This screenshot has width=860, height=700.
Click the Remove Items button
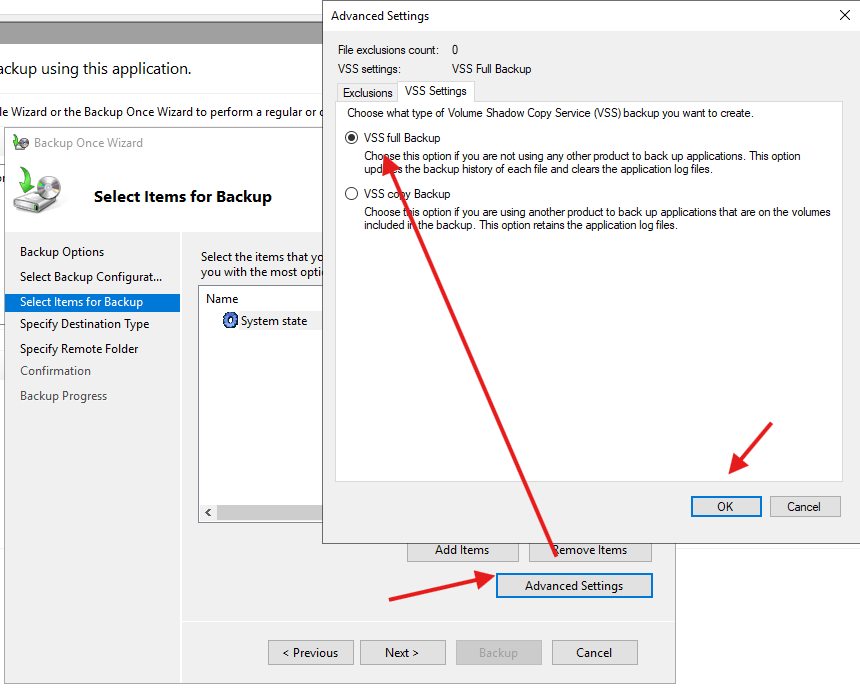(590, 550)
